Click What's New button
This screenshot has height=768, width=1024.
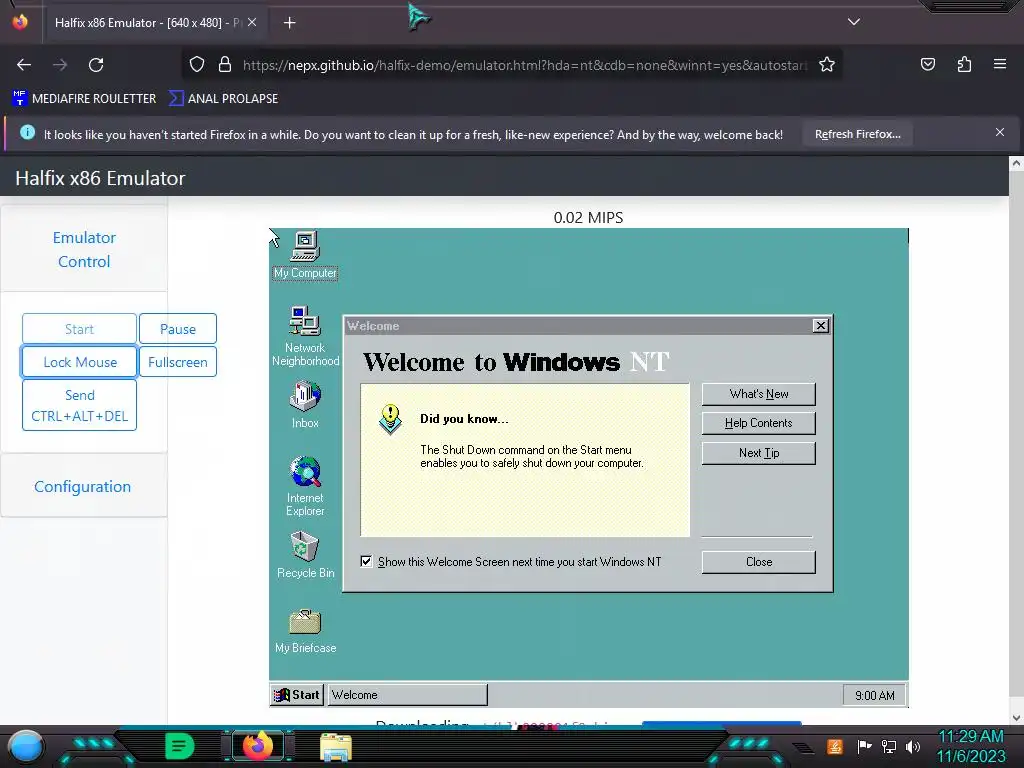coord(758,394)
